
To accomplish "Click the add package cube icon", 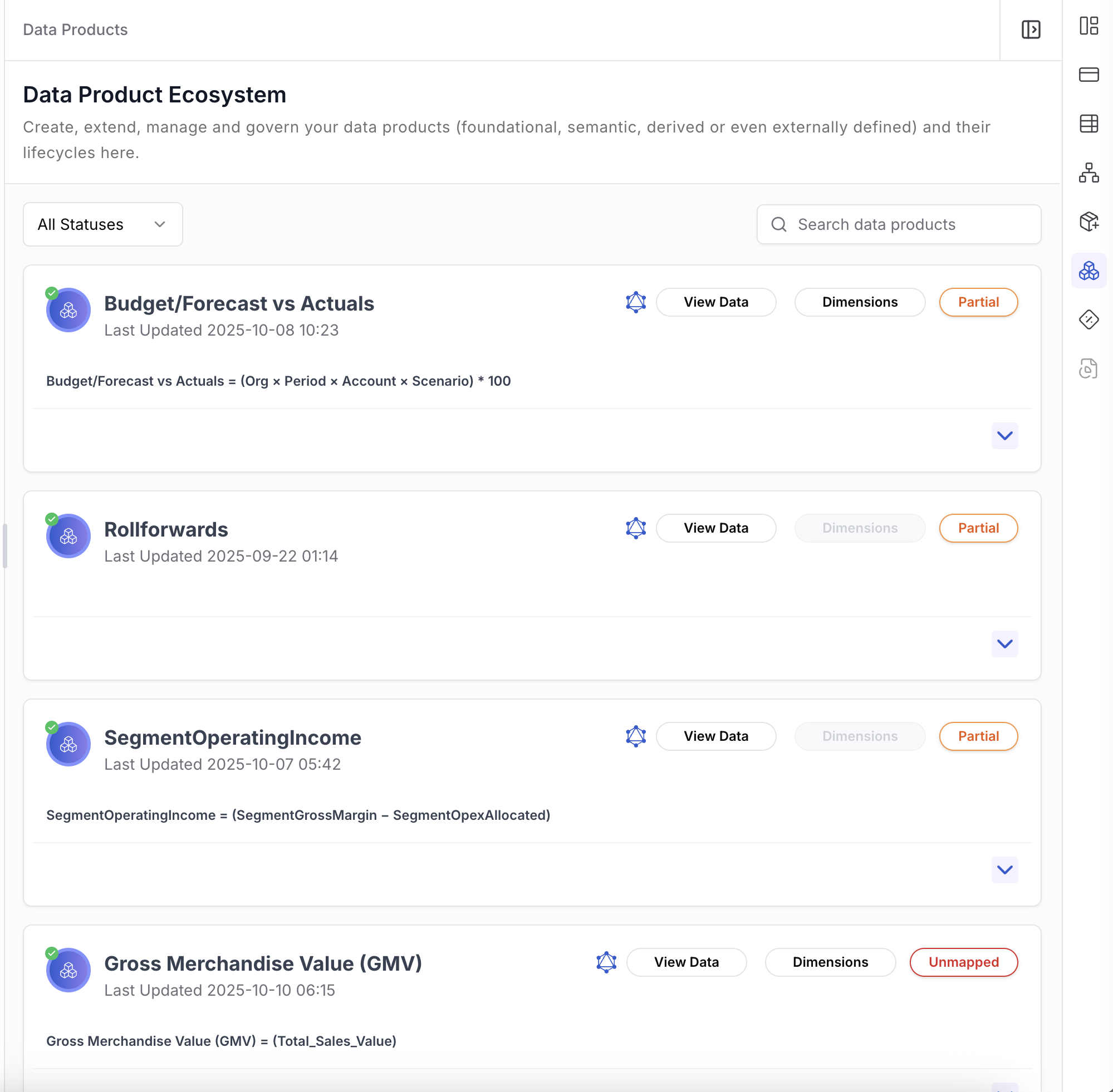I will point(1089,222).
